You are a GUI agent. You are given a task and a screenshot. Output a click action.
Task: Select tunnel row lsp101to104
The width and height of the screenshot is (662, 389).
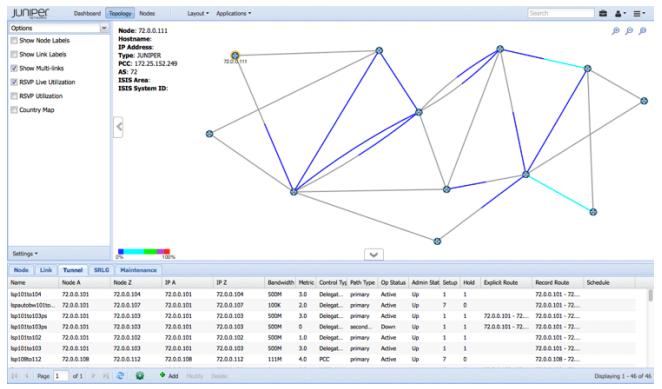pyautogui.click(x=322, y=294)
